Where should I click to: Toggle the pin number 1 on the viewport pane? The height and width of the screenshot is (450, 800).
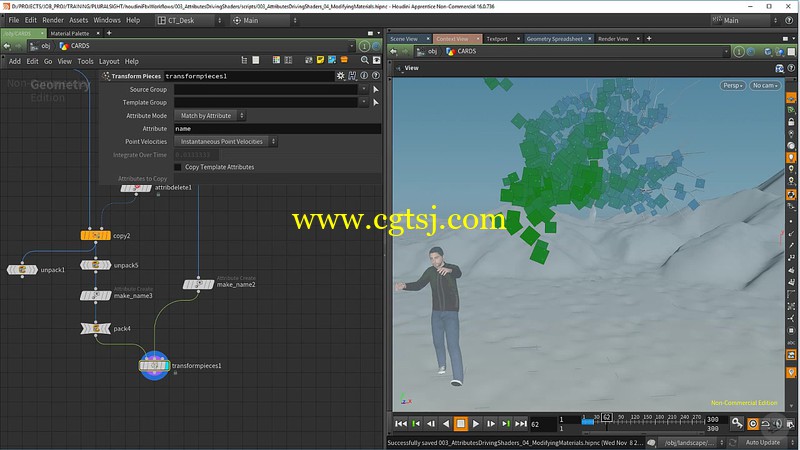(x=739, y=52)
